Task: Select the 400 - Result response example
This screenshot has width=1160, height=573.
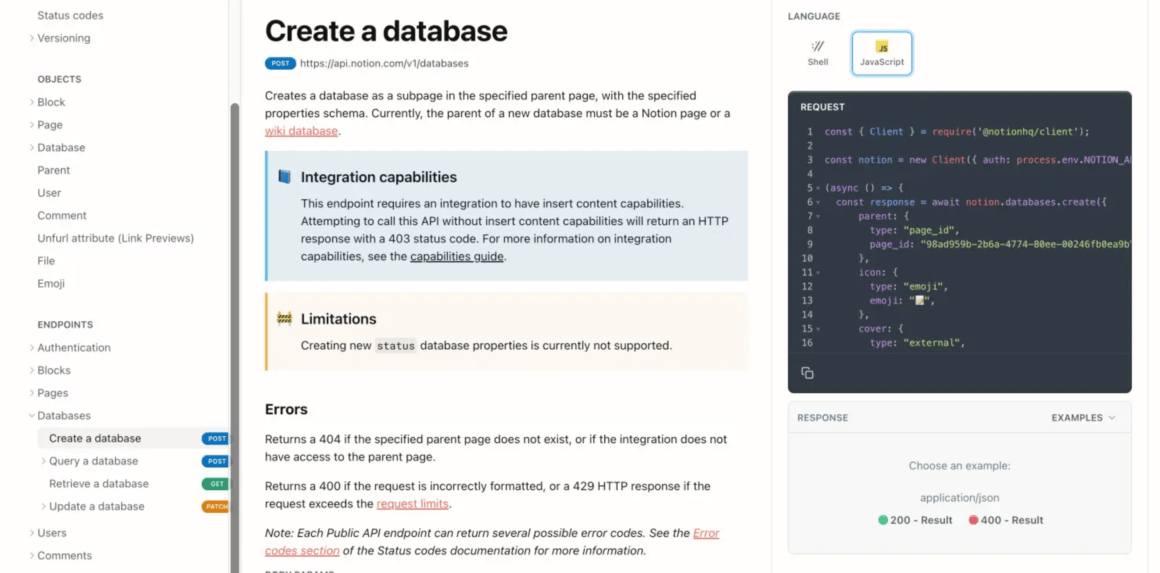Action: coord(1006,520)
